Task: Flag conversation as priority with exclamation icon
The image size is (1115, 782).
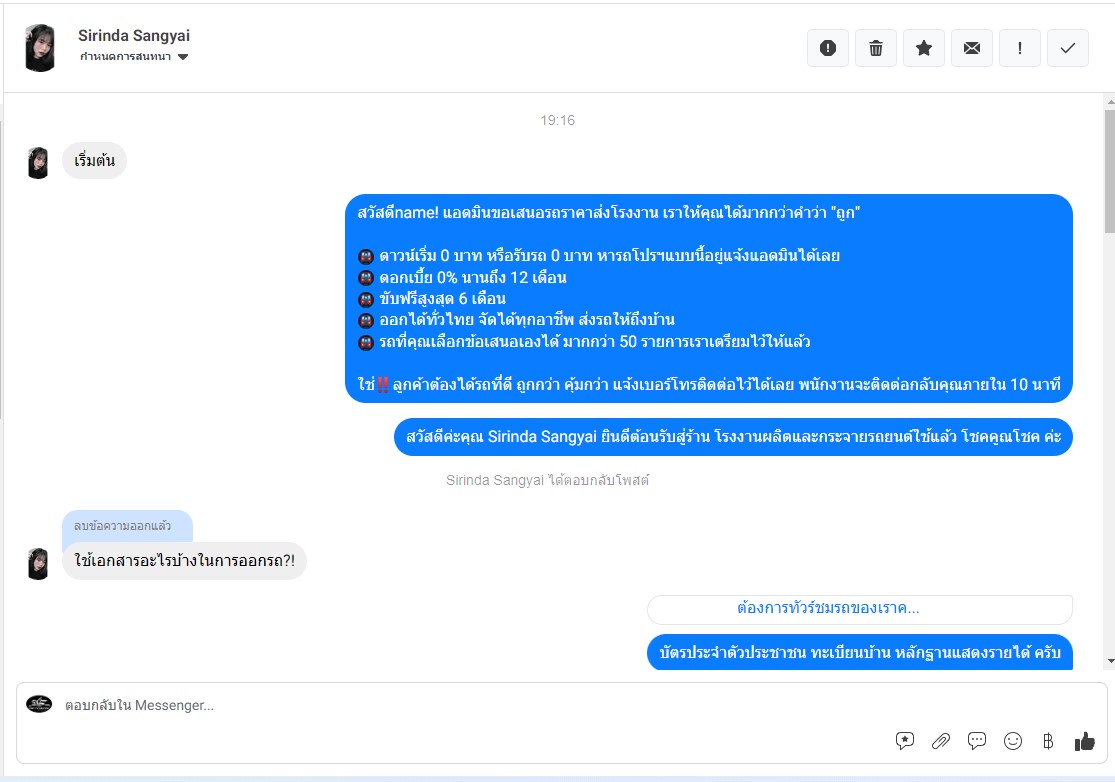Action: [1020, 48]
